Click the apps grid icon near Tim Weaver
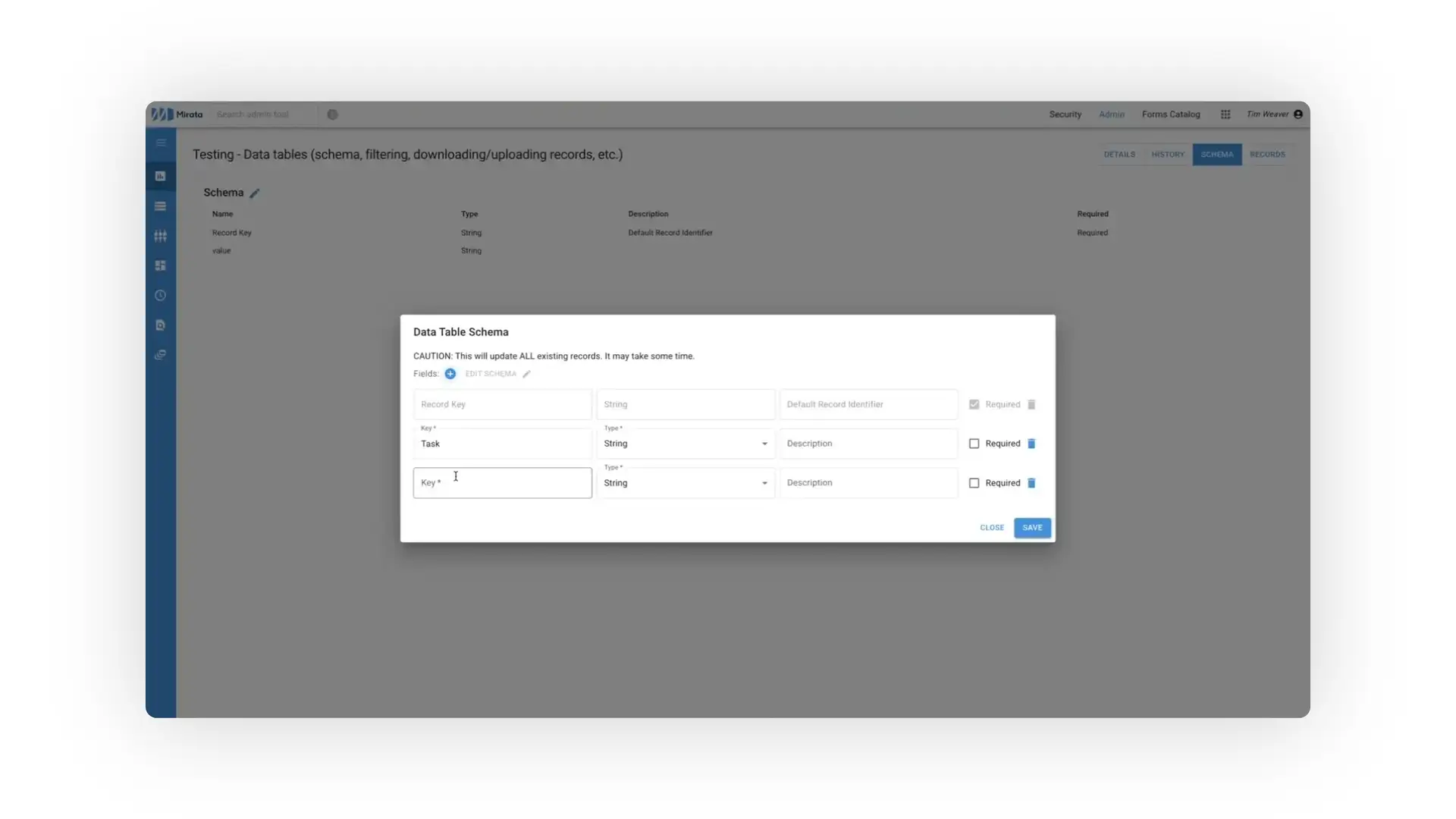This screenshot has height=819, width=1456. click(1225, 114)
